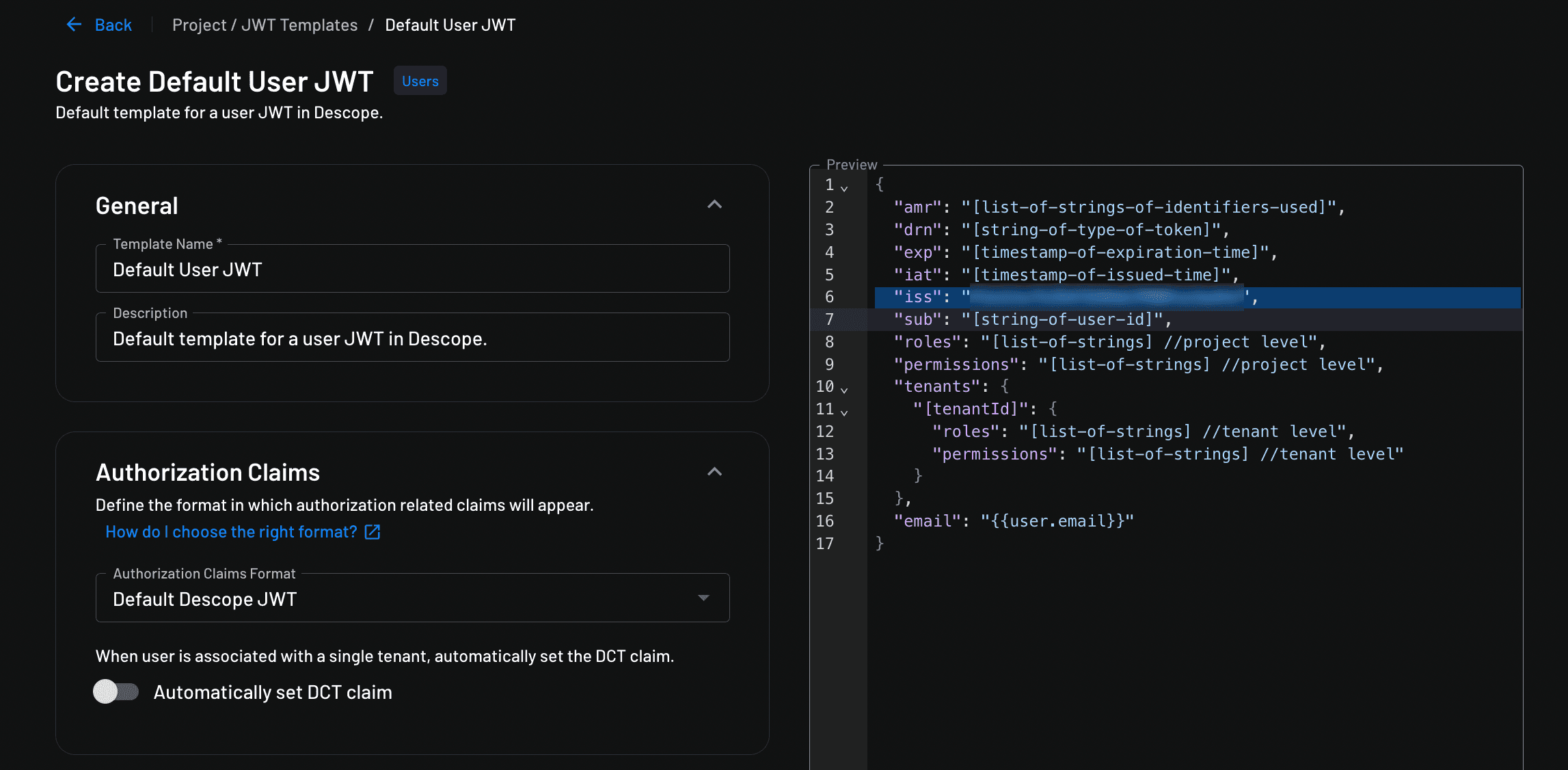The width and height of the screenshot is (1568, 770).
Task: Fold the JSON root using line 1 arrow
Action: [x=846, y=187]
